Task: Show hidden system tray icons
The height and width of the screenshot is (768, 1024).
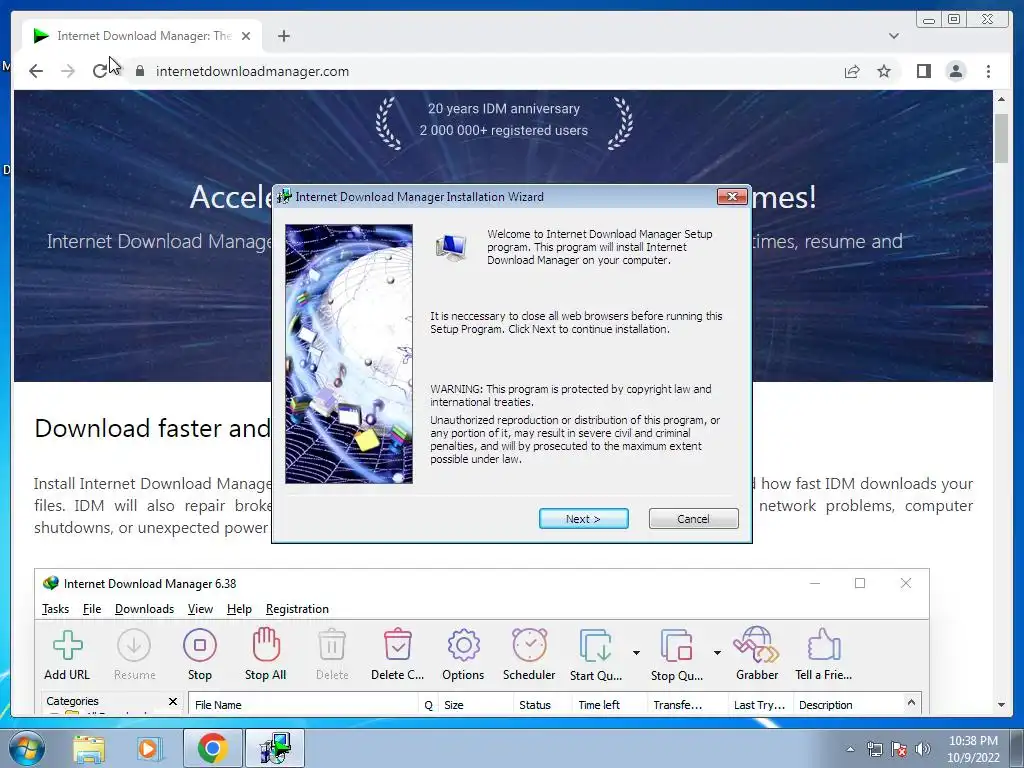Action: click(850, 749)
